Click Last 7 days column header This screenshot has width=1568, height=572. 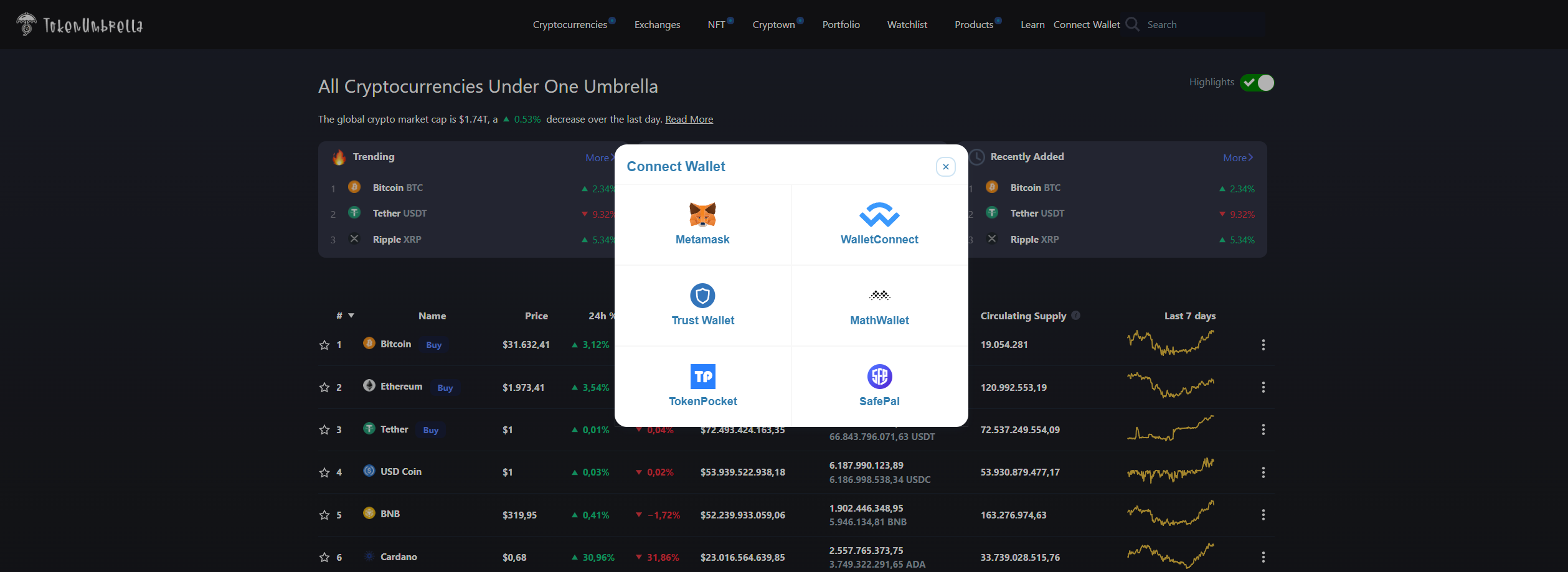(x=1190, y=316)
